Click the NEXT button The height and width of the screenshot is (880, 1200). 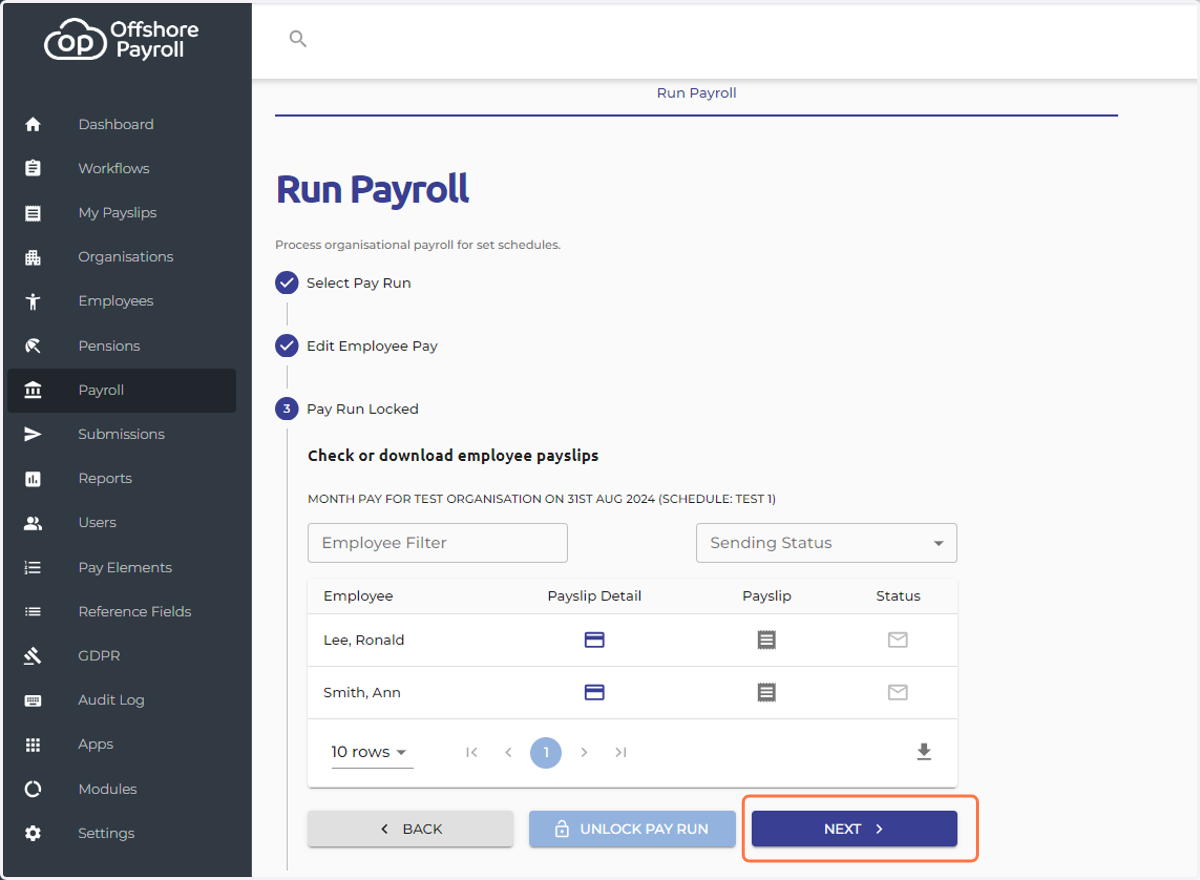(854, 829)
